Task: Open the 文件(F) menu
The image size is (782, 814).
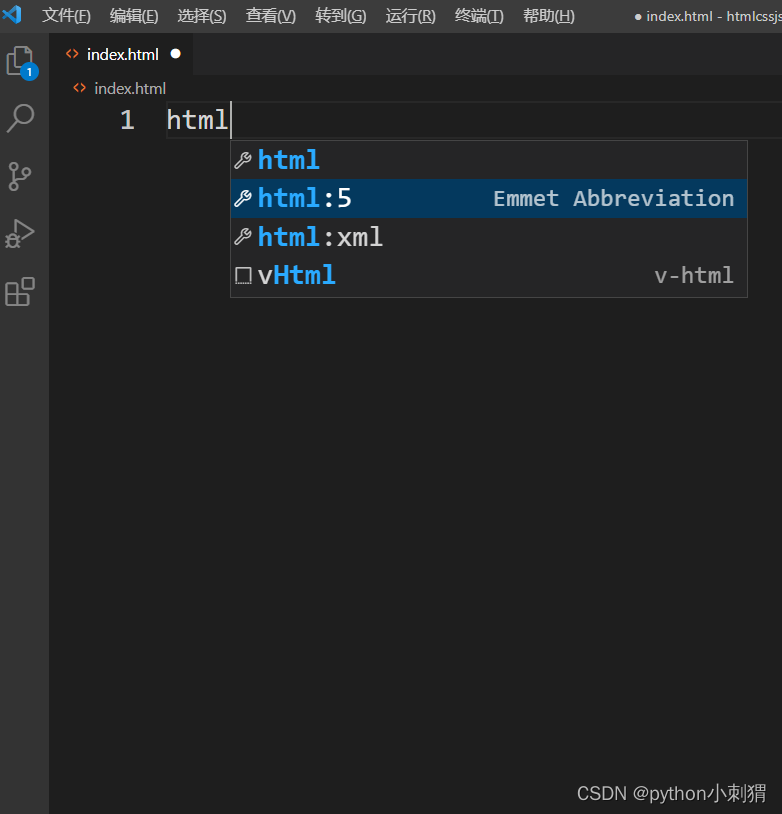Action: 66,15
